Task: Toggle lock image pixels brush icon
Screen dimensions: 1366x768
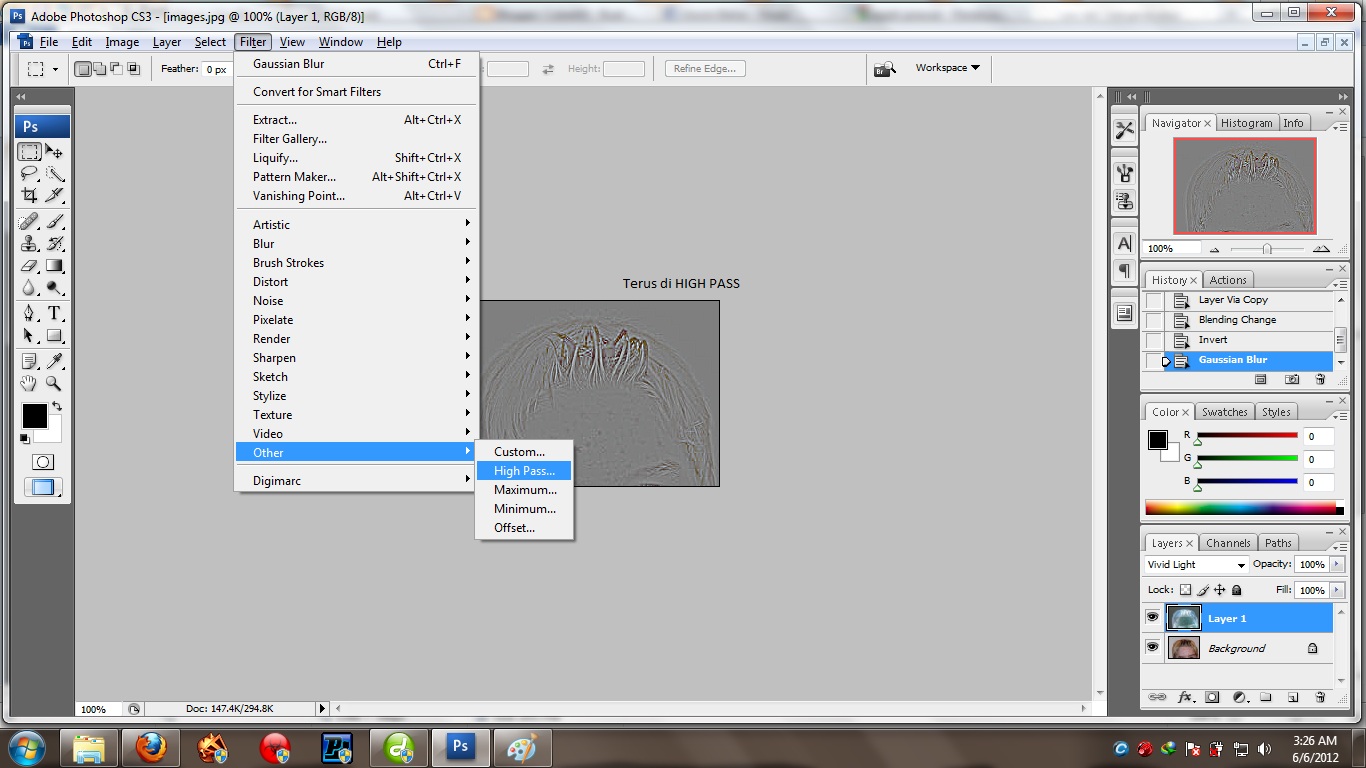Action: [1203, 590]
